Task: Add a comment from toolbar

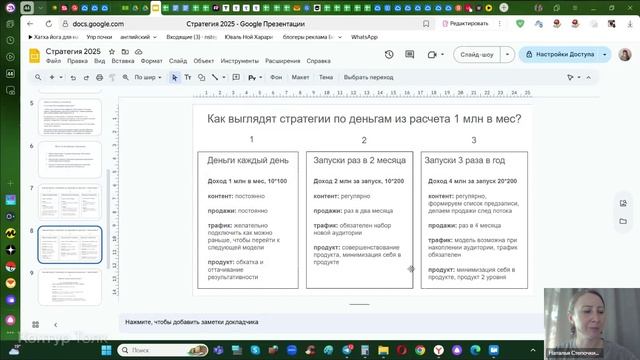Action: [236, 77]
